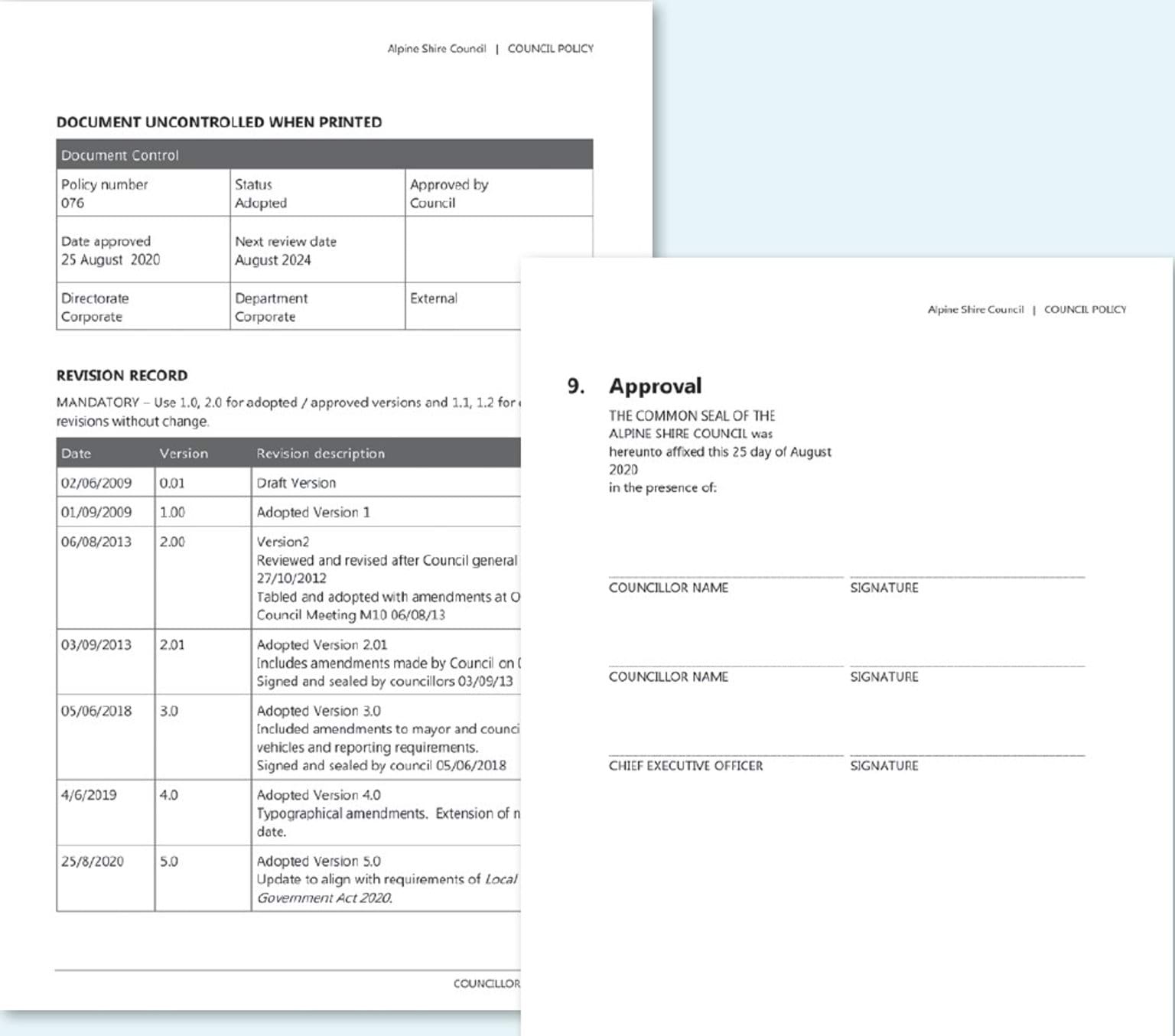Click next review date 'August 2024'

coord(273,260)
